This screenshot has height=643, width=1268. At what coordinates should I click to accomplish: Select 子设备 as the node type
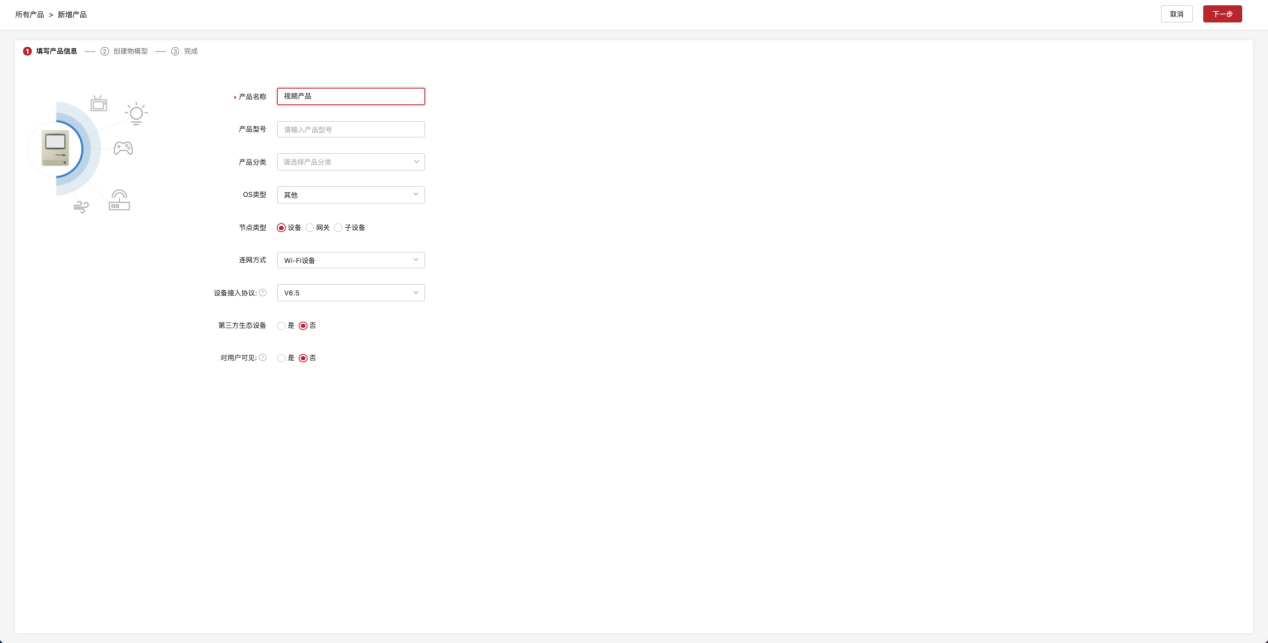click(x=339, y=228)
